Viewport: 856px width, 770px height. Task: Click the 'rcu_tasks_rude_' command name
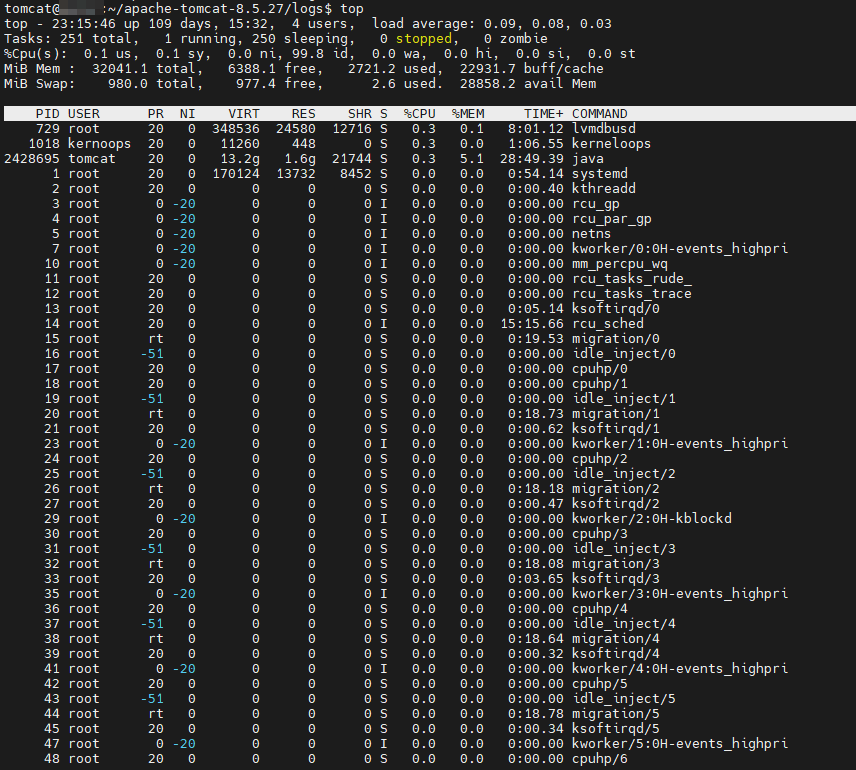pos(632,279)
